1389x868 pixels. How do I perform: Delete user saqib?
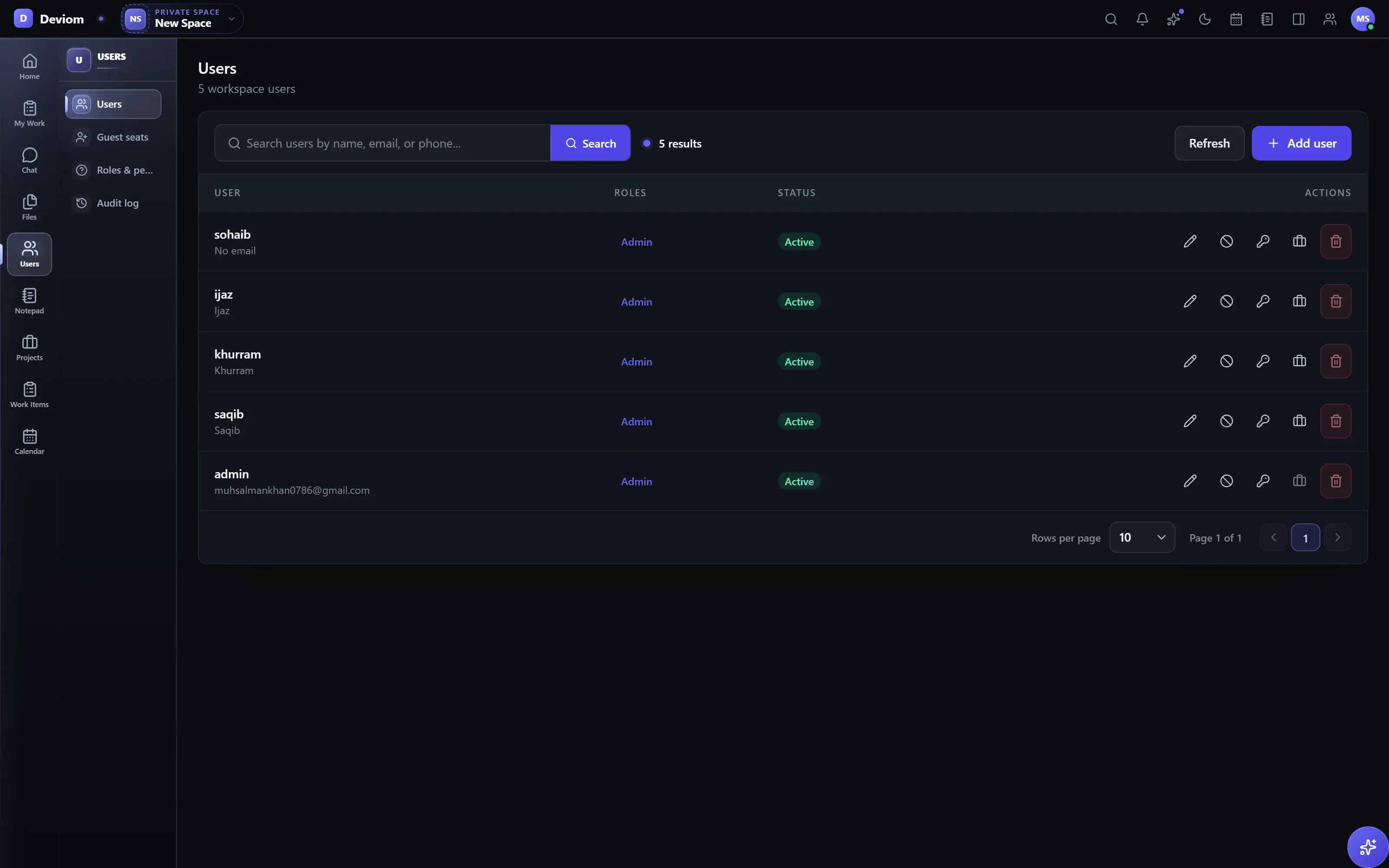[x=1336, y=421]
